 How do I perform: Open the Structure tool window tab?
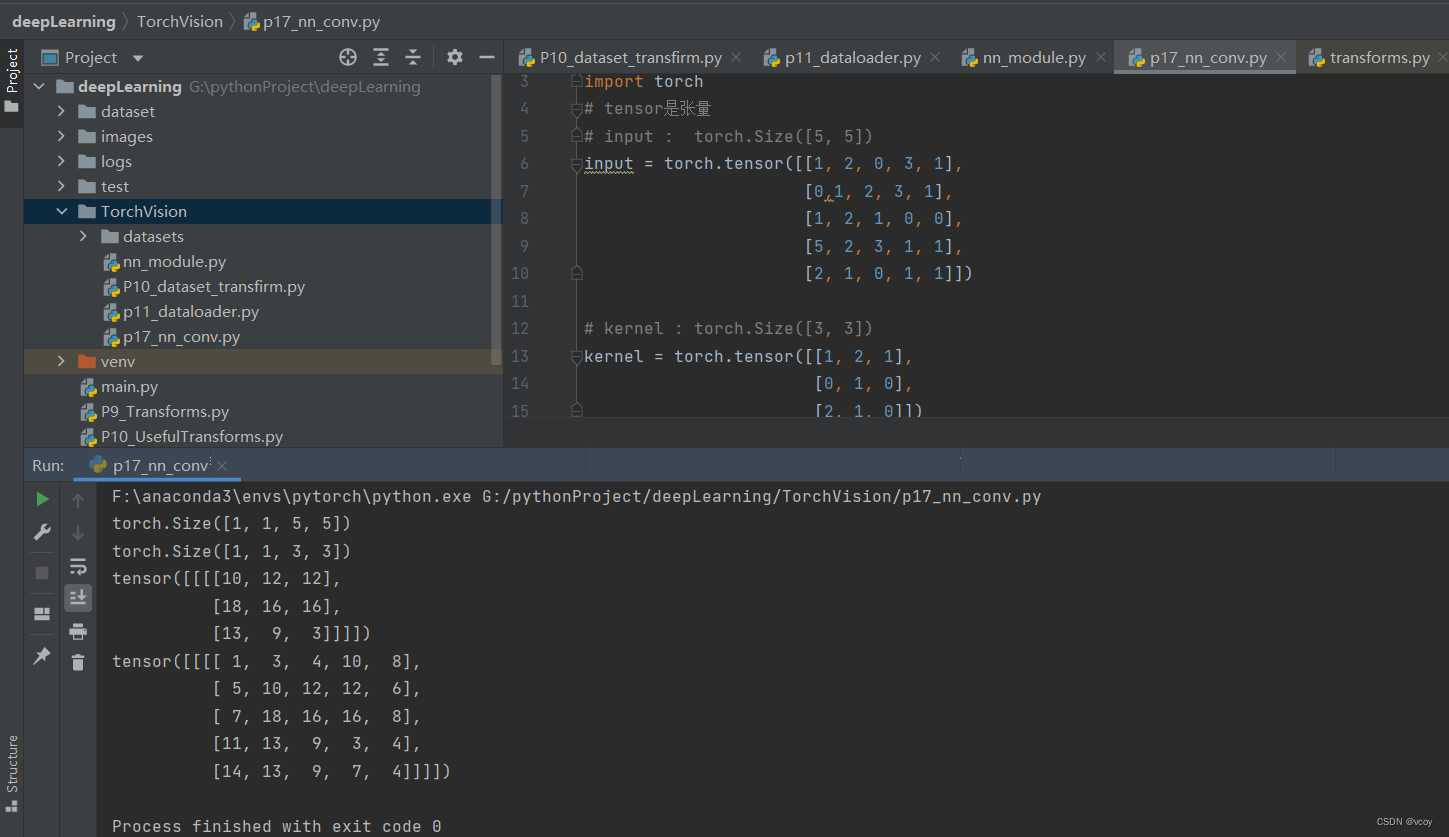[12, 772]
